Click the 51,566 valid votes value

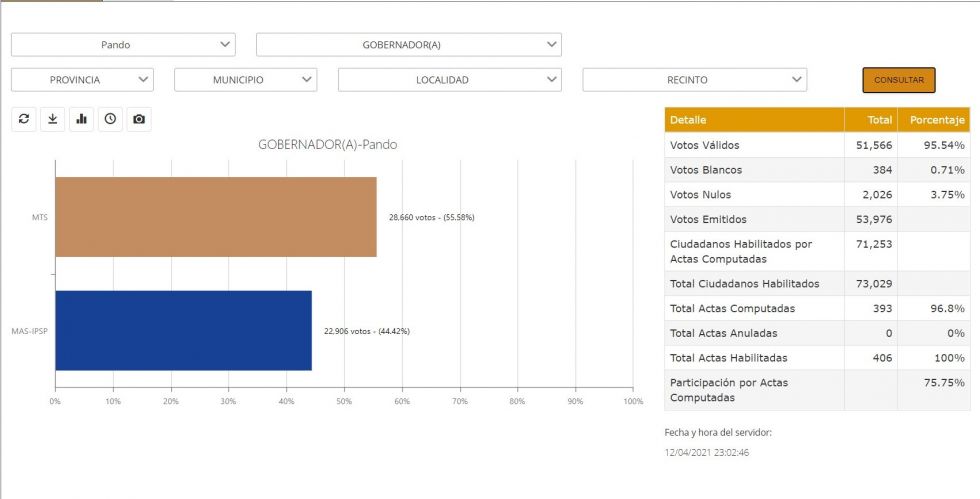click(x=874, y=145)
